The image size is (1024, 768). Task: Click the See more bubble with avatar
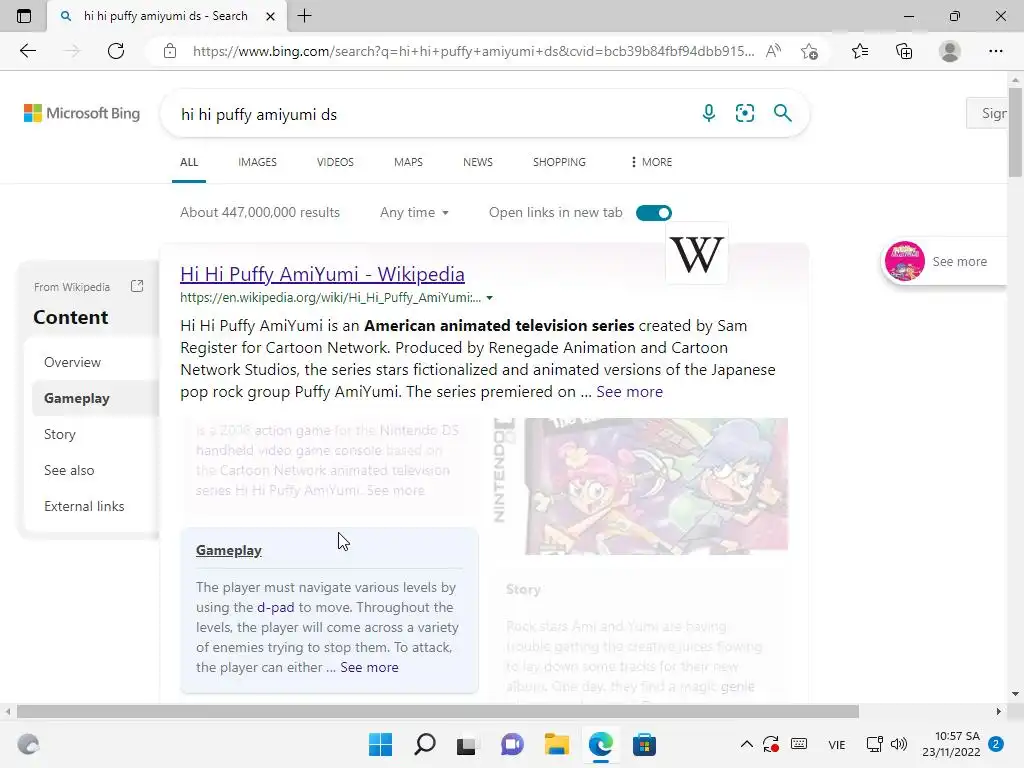[944, 261]
